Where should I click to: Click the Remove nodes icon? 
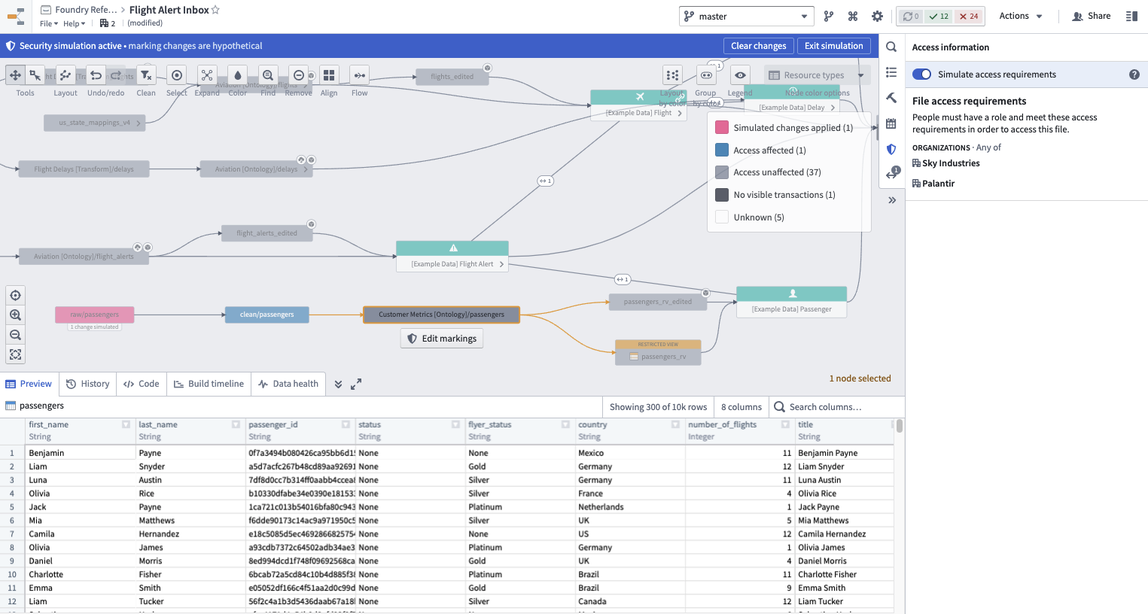point(299,75)
